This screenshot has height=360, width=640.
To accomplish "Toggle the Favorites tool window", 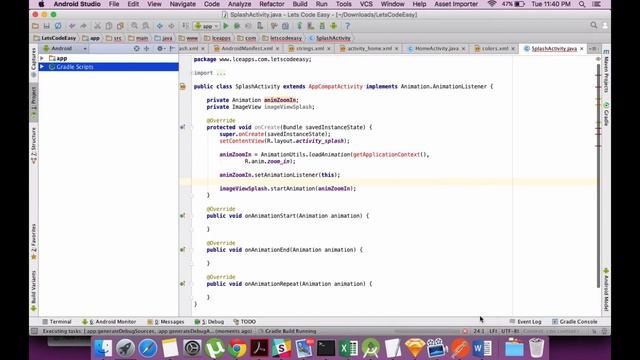I will tap(34, 242).
